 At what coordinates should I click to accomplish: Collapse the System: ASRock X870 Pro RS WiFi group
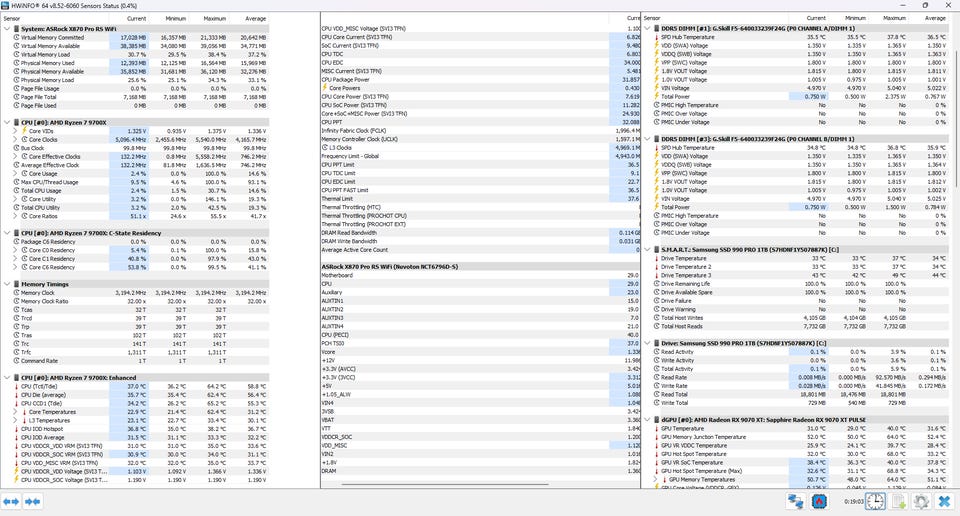7,29
